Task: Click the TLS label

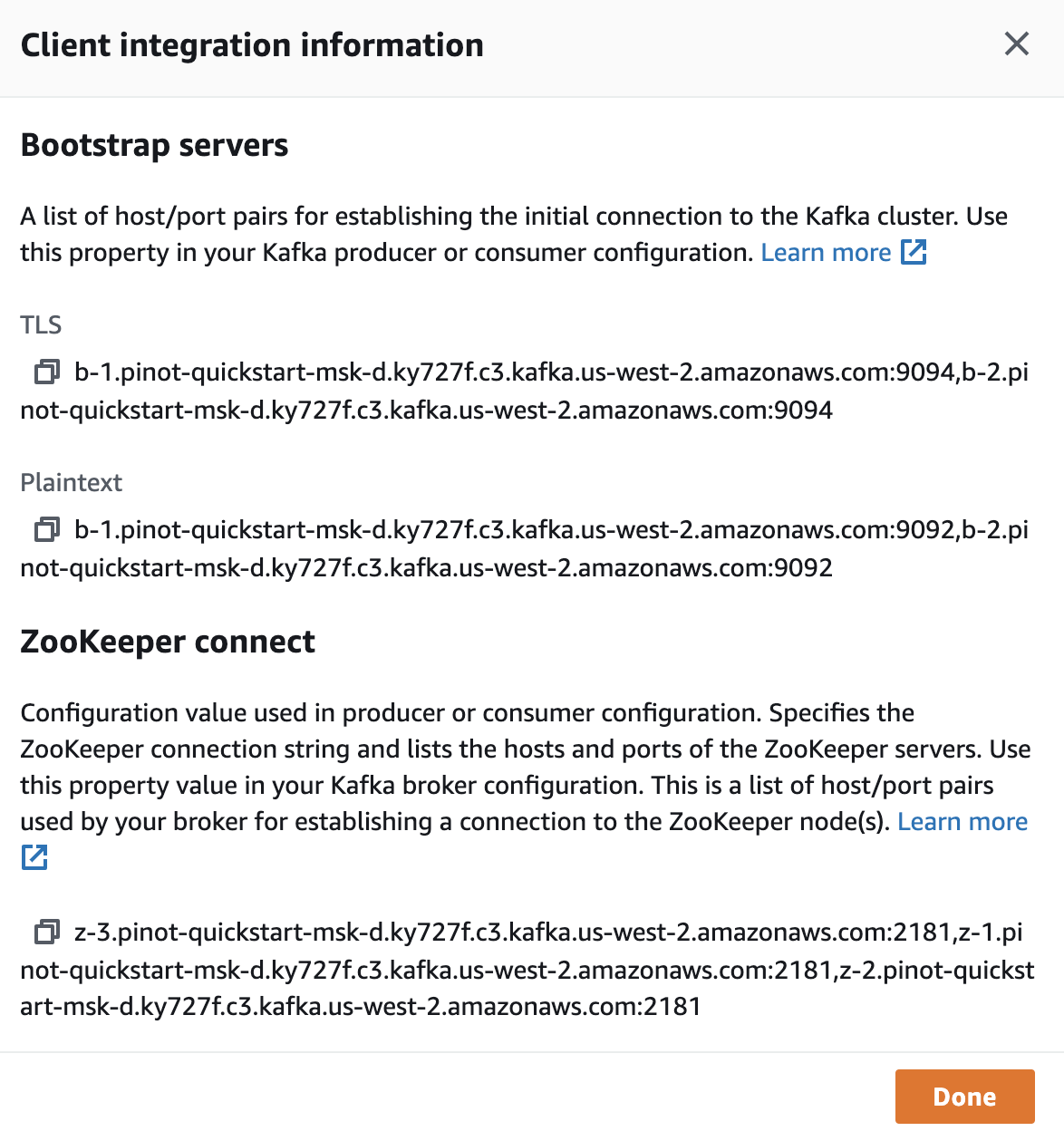Action: (x=41, y=325)
